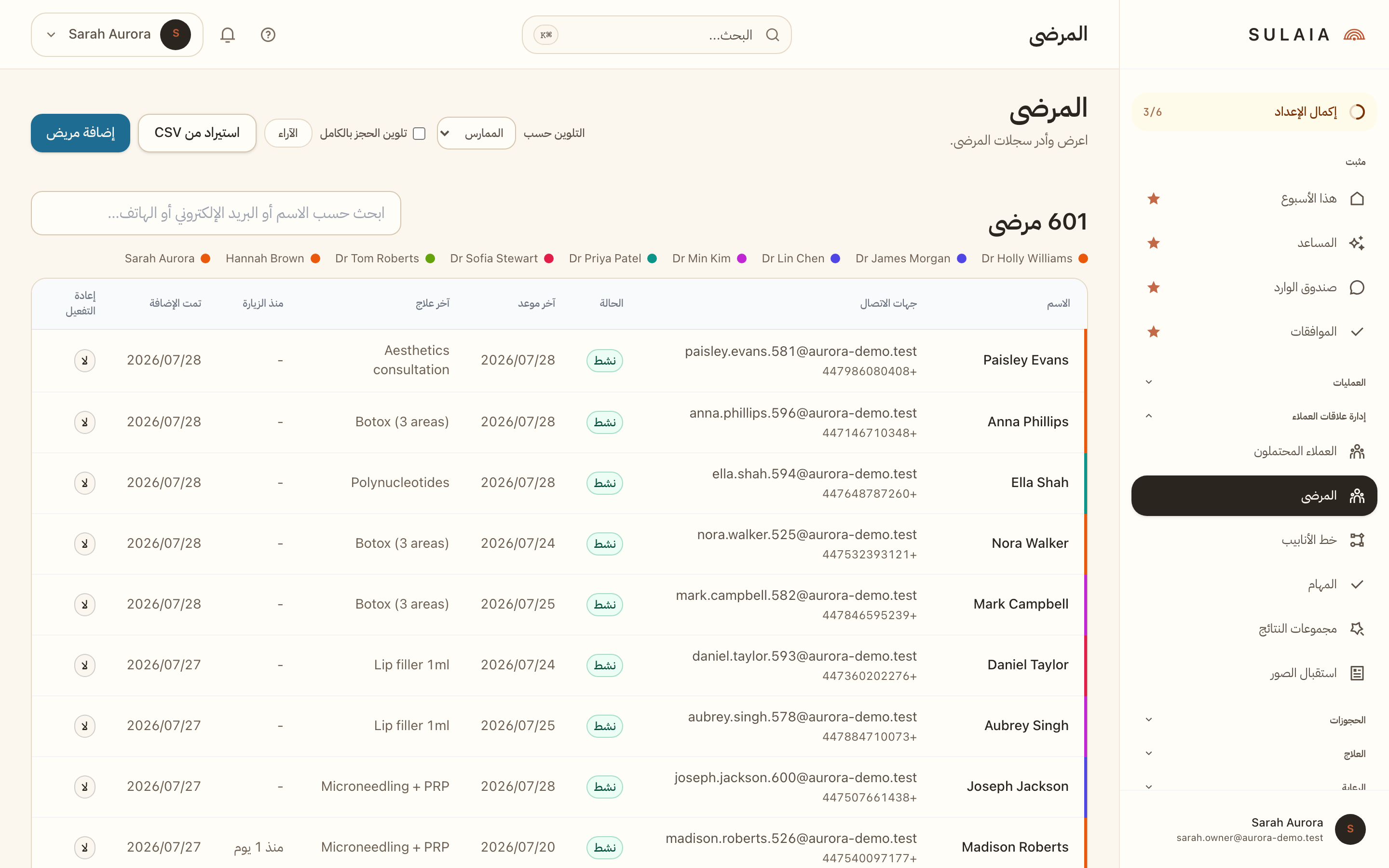Unpin الموافقات star icon

pos(1154,332)
